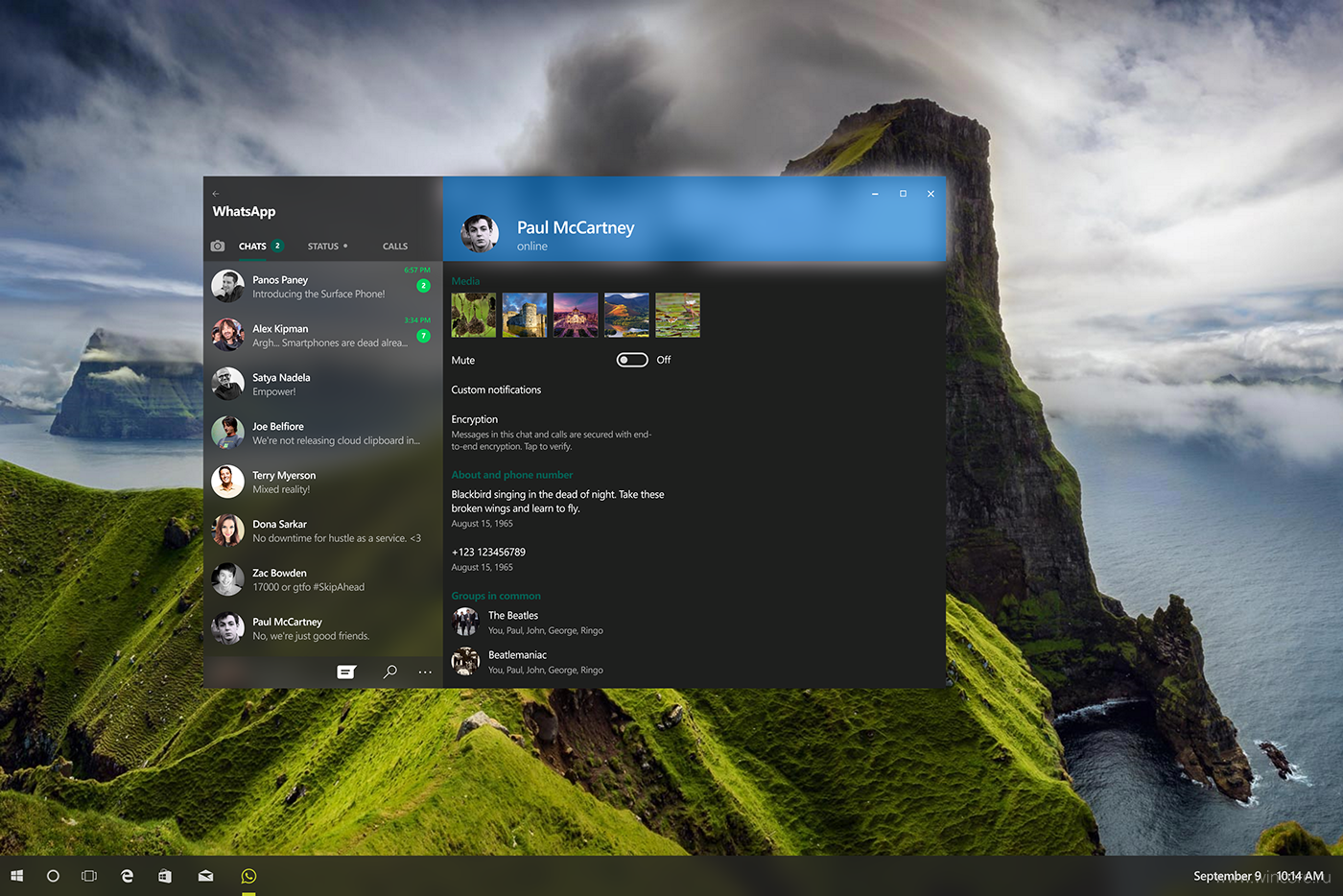Open last thumbnail with green fields
Screen dimensions: 1343x896
point(677,315)
